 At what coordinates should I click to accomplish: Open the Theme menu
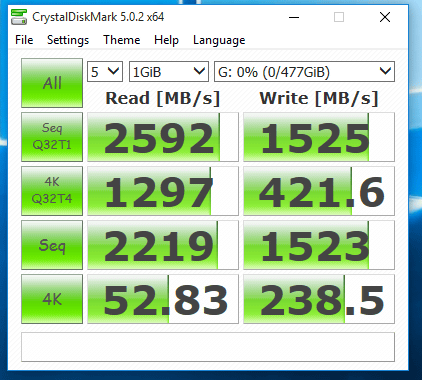pyautogui.click(x=122, y=40)
